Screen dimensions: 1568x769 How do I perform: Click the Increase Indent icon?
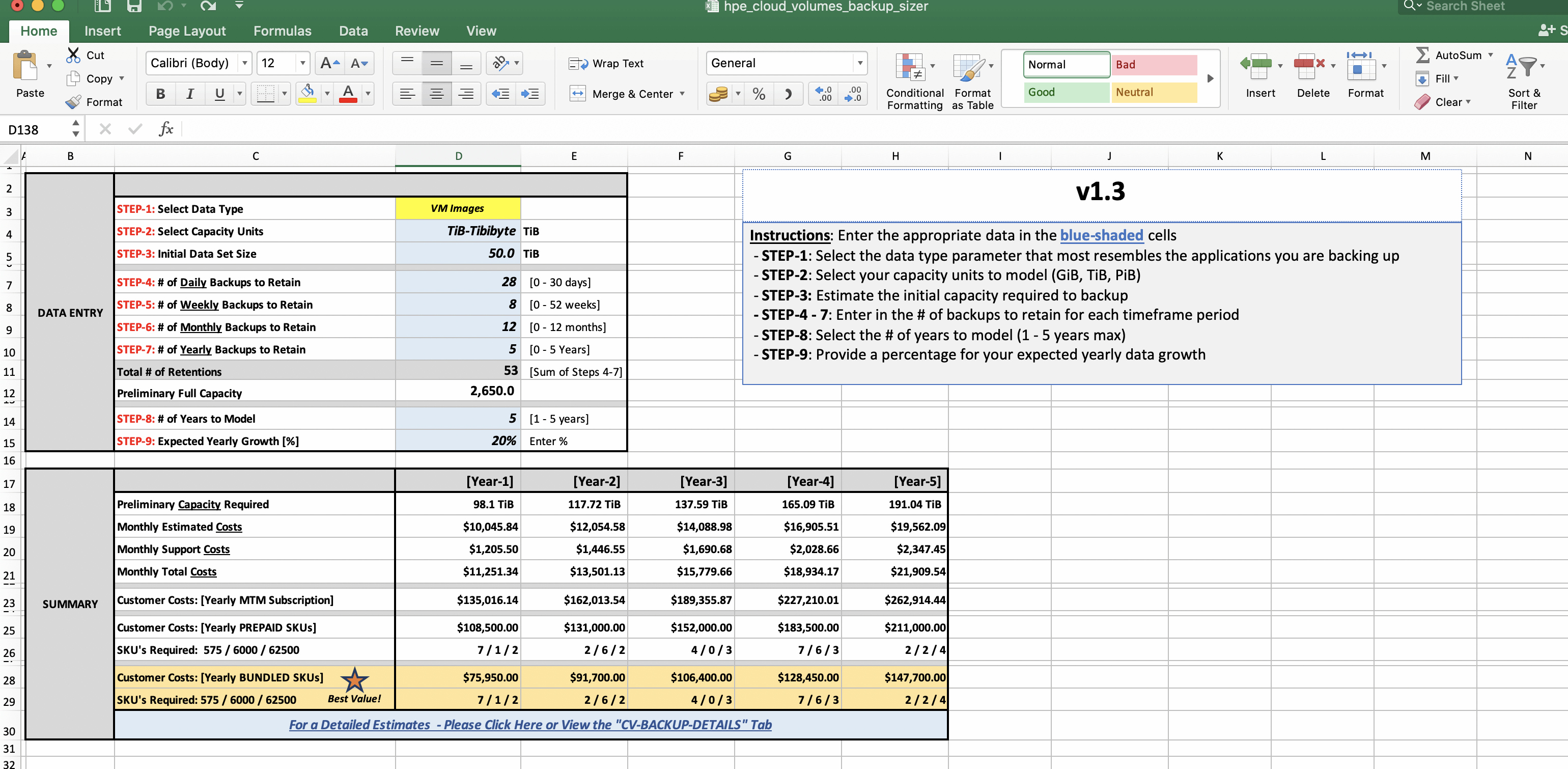point(529,93)
